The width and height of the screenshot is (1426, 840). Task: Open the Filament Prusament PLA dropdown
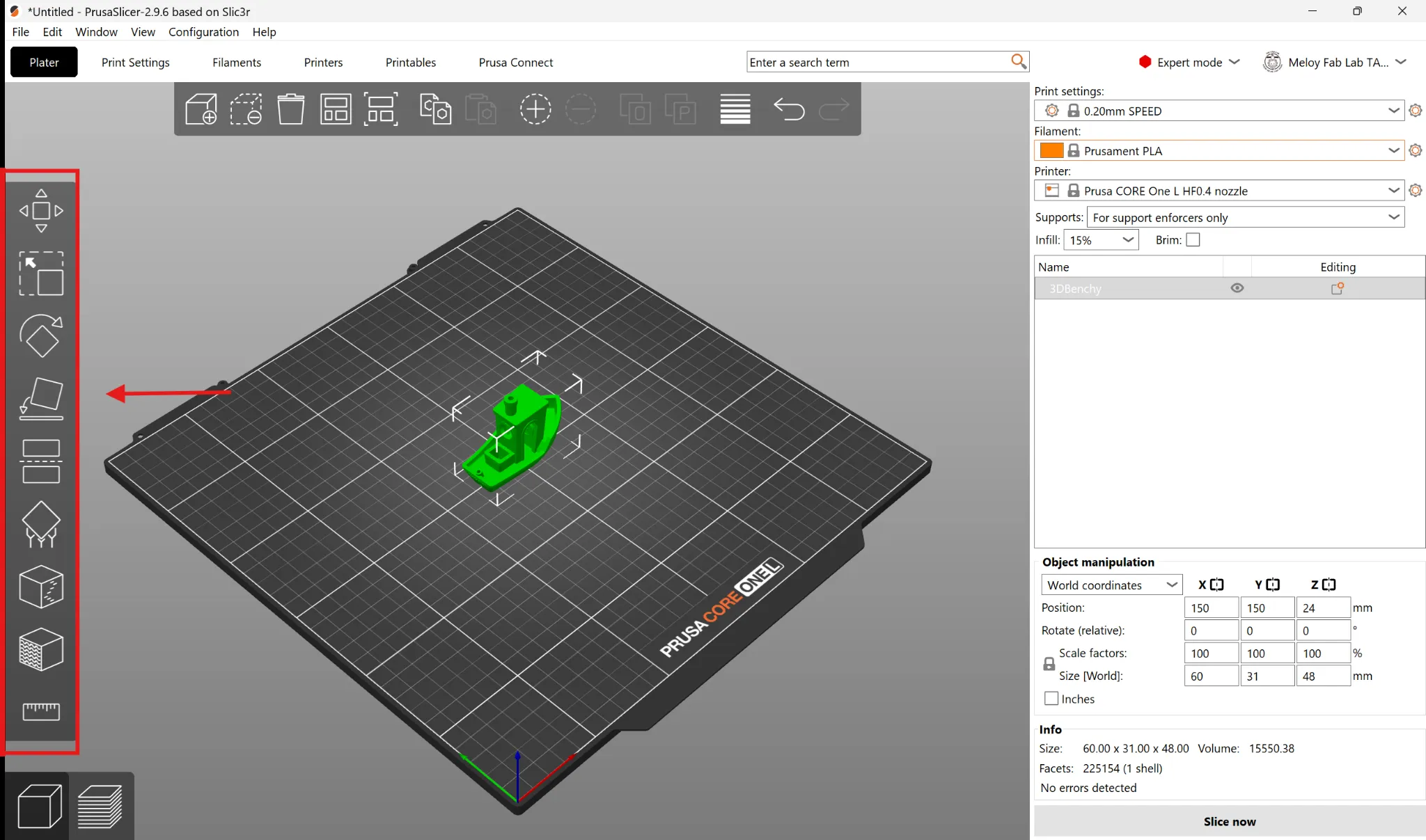point(1219,150)
